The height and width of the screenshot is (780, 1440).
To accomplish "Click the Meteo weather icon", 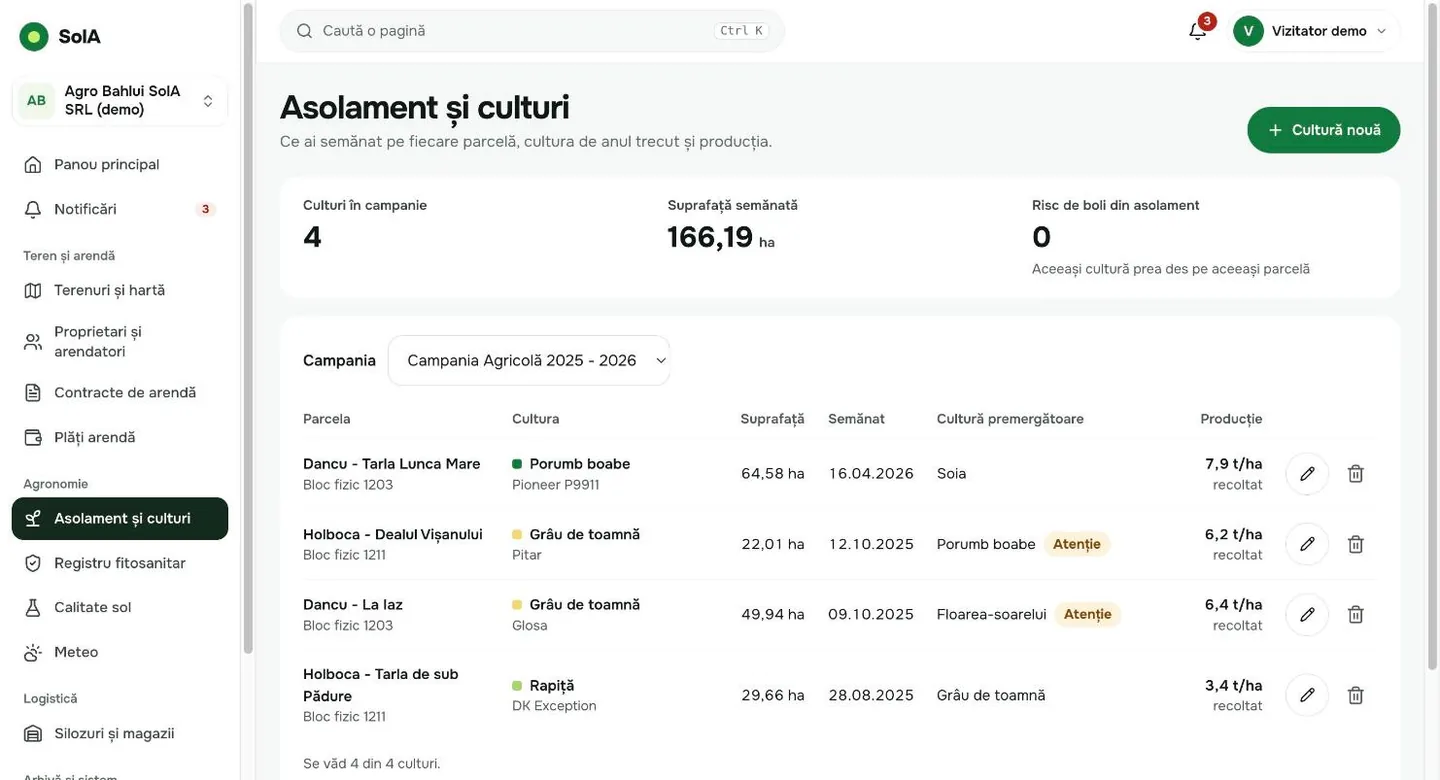I will click(33, 652).
